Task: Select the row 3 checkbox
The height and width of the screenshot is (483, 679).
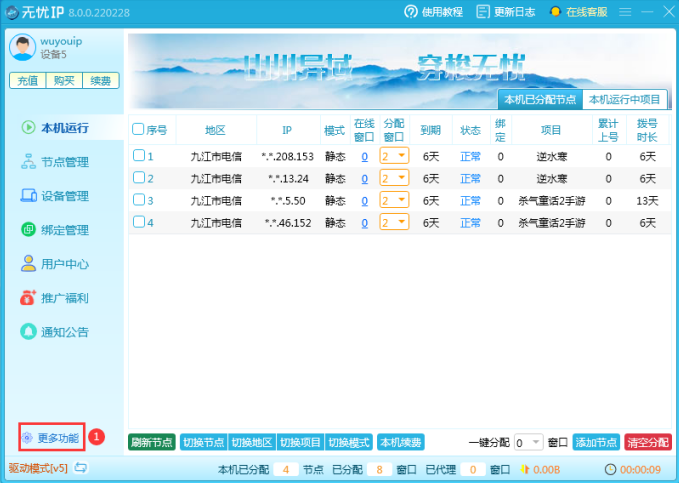Action: 139,200
